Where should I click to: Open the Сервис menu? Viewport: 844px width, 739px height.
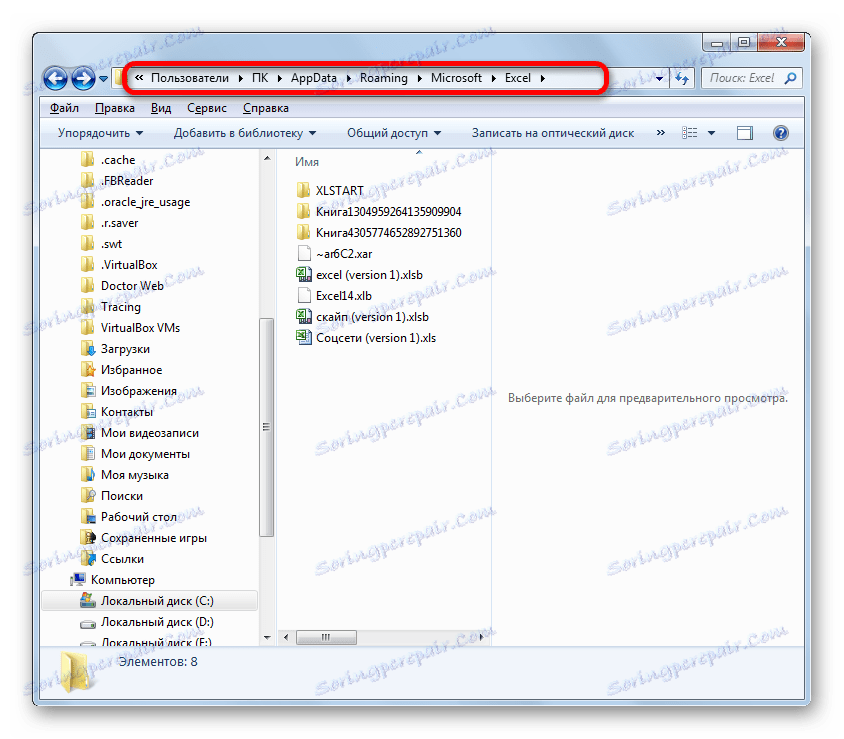coord(207,108)
